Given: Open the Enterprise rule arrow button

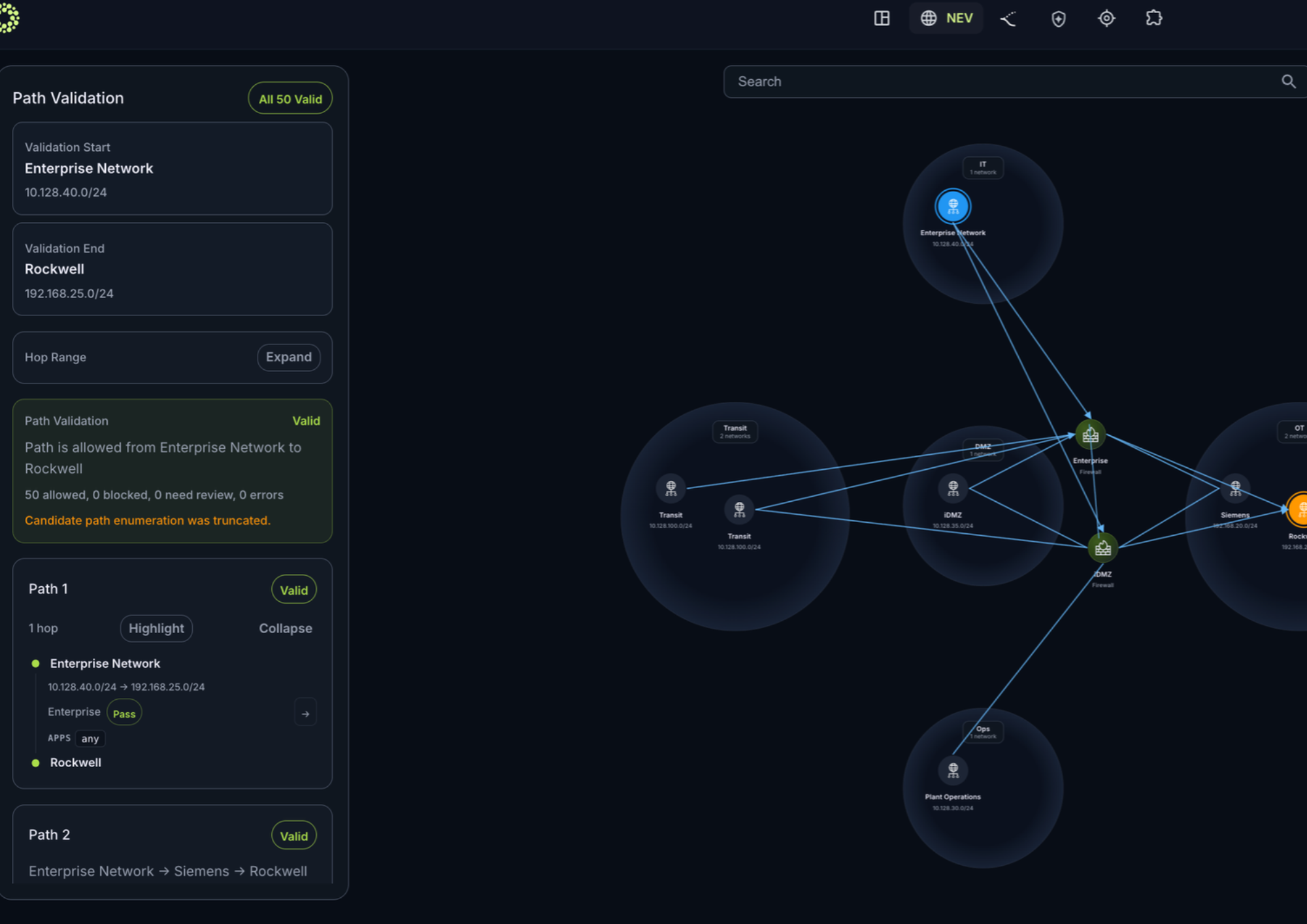Looking at the screenshot, I should (x=305, y=713).
